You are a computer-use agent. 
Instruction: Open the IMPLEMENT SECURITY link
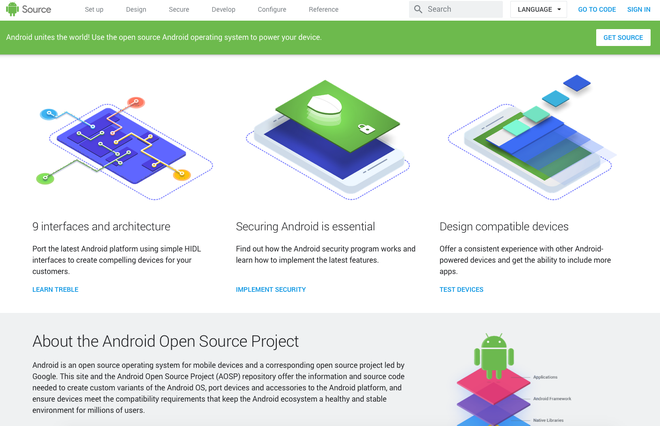tap(271, 290)
